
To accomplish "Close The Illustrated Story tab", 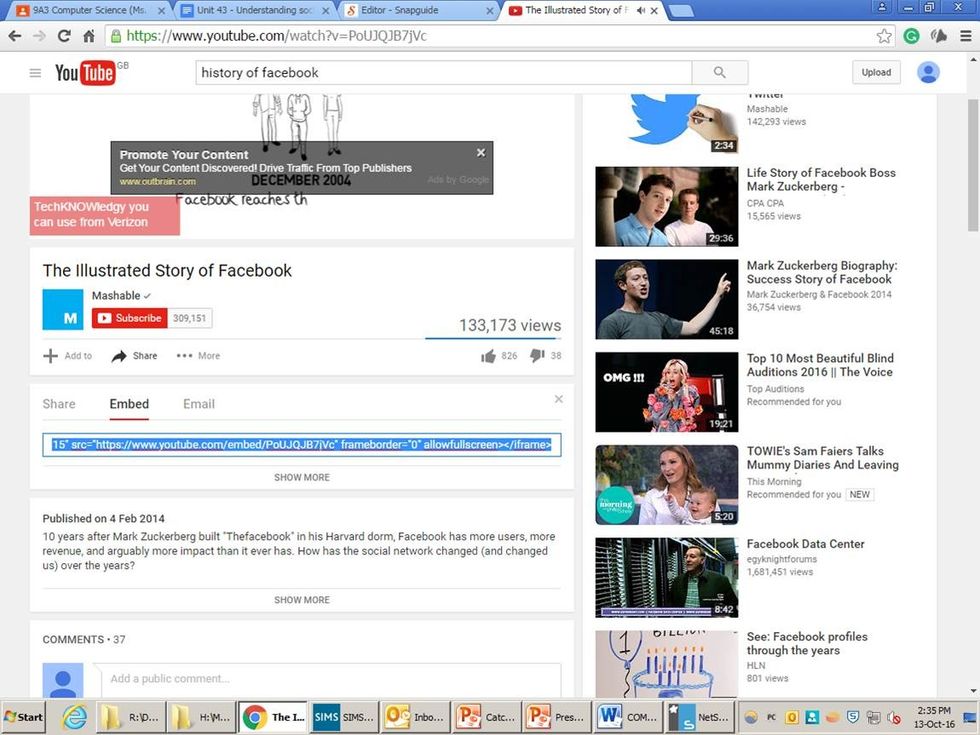I will click(x=654, y=11).
